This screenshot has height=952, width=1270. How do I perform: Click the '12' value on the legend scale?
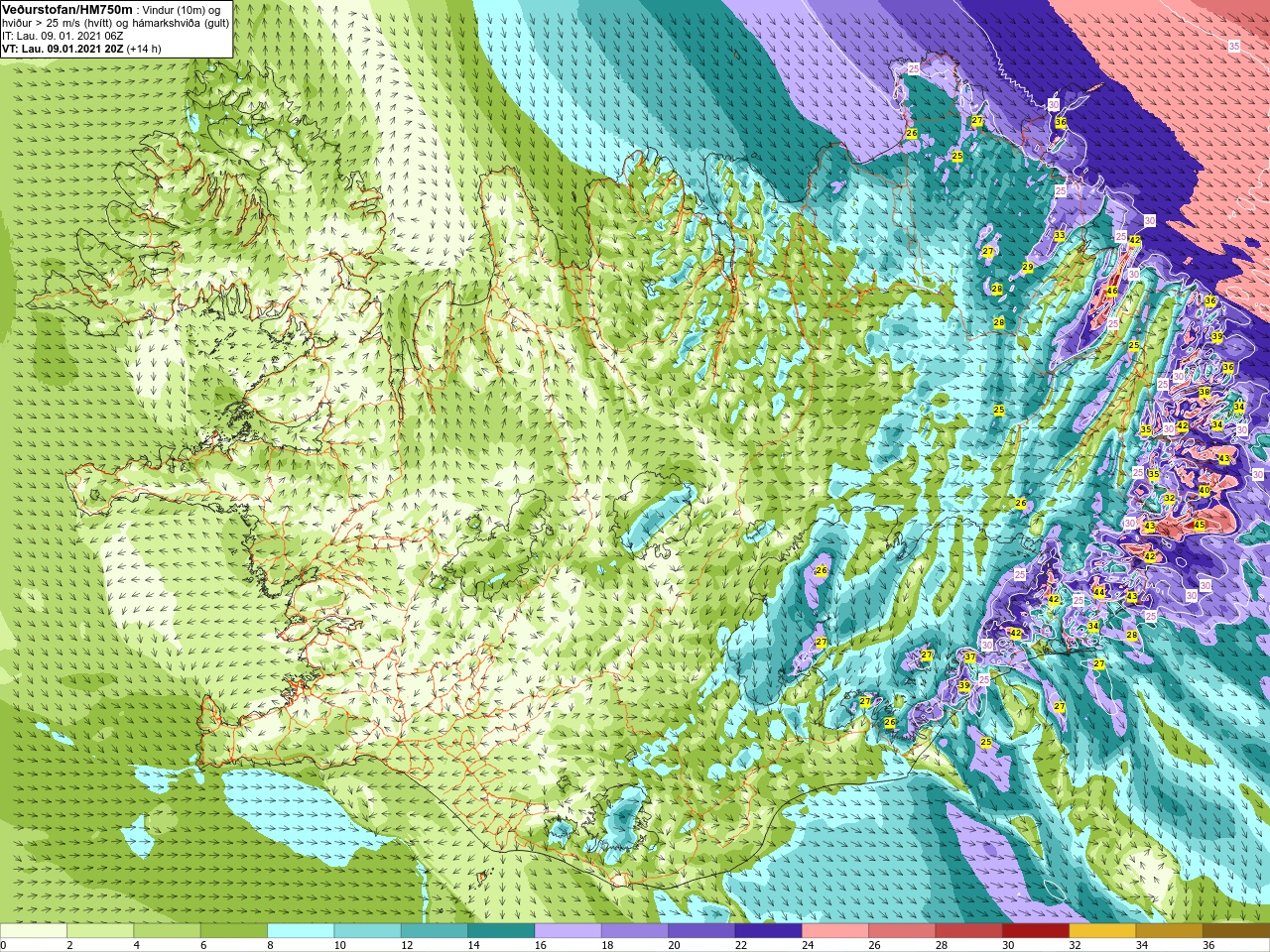click(407, 945)
